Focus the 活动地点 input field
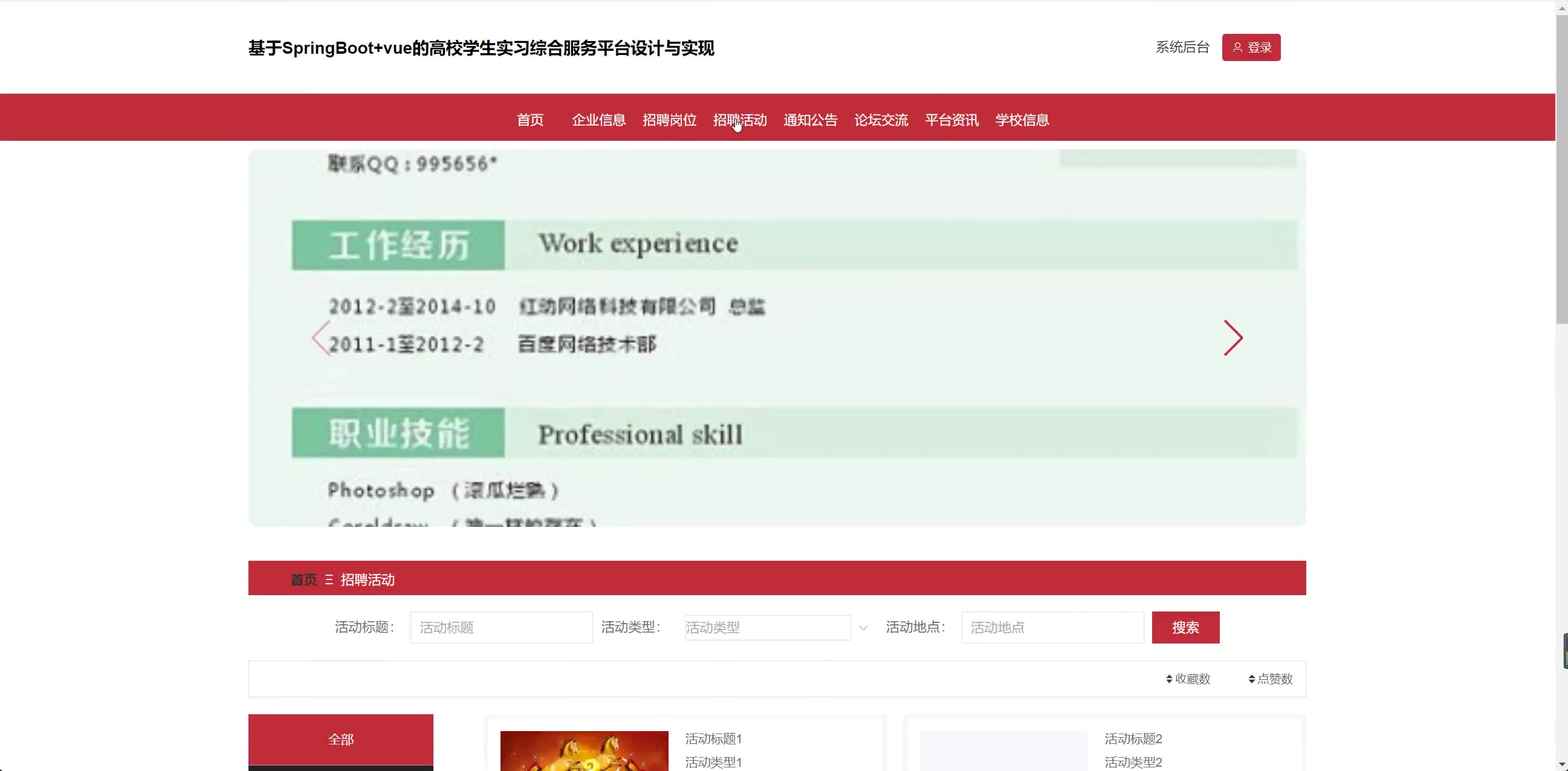The width and height of the screenshot is (1568, 771). pos(1052,627)
